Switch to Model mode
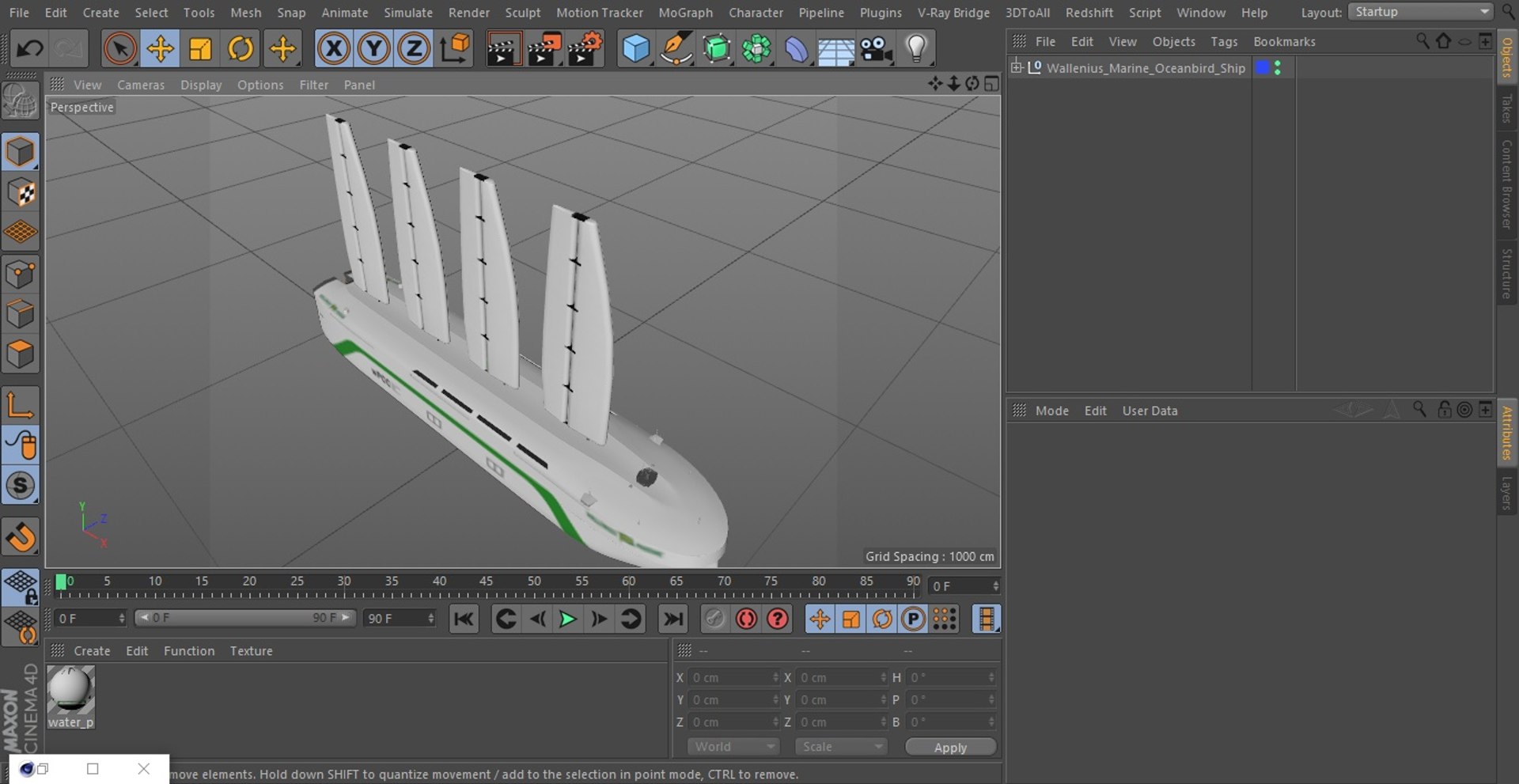 [x=21, y=152]
